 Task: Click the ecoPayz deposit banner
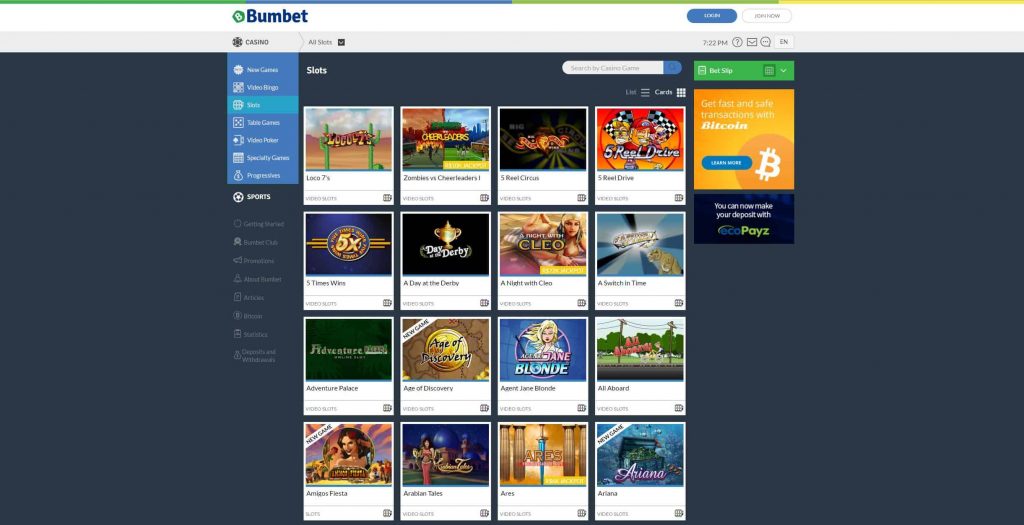(744, 219)
